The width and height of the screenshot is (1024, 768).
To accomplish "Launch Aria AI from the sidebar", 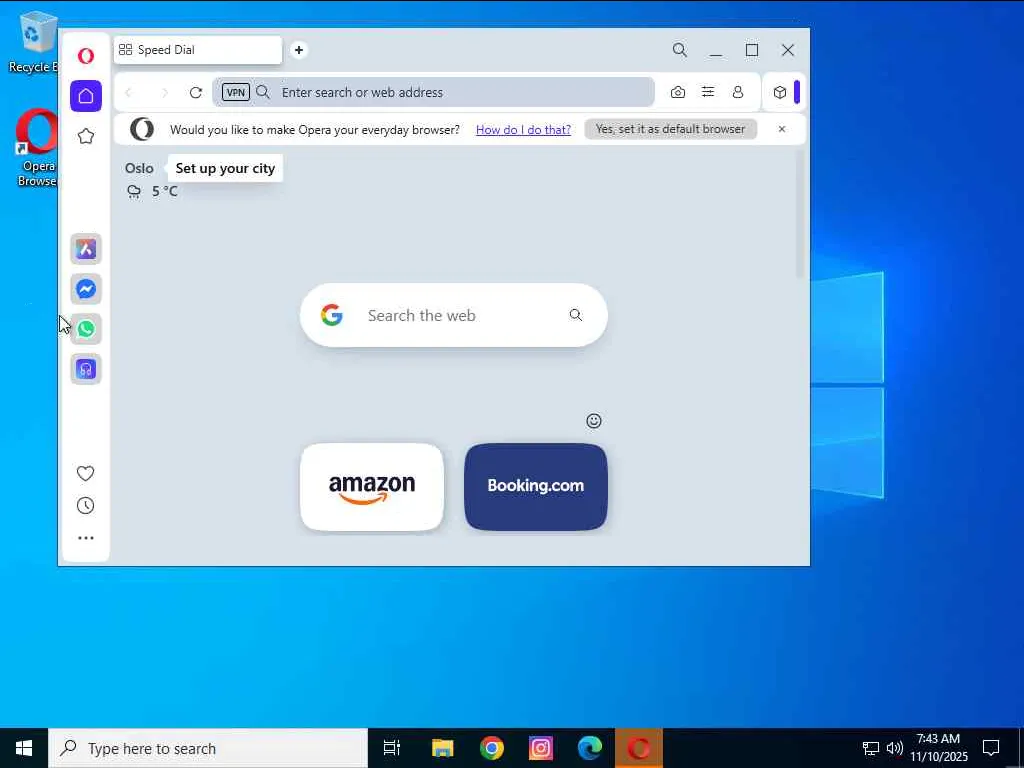I will coord(86,249).
